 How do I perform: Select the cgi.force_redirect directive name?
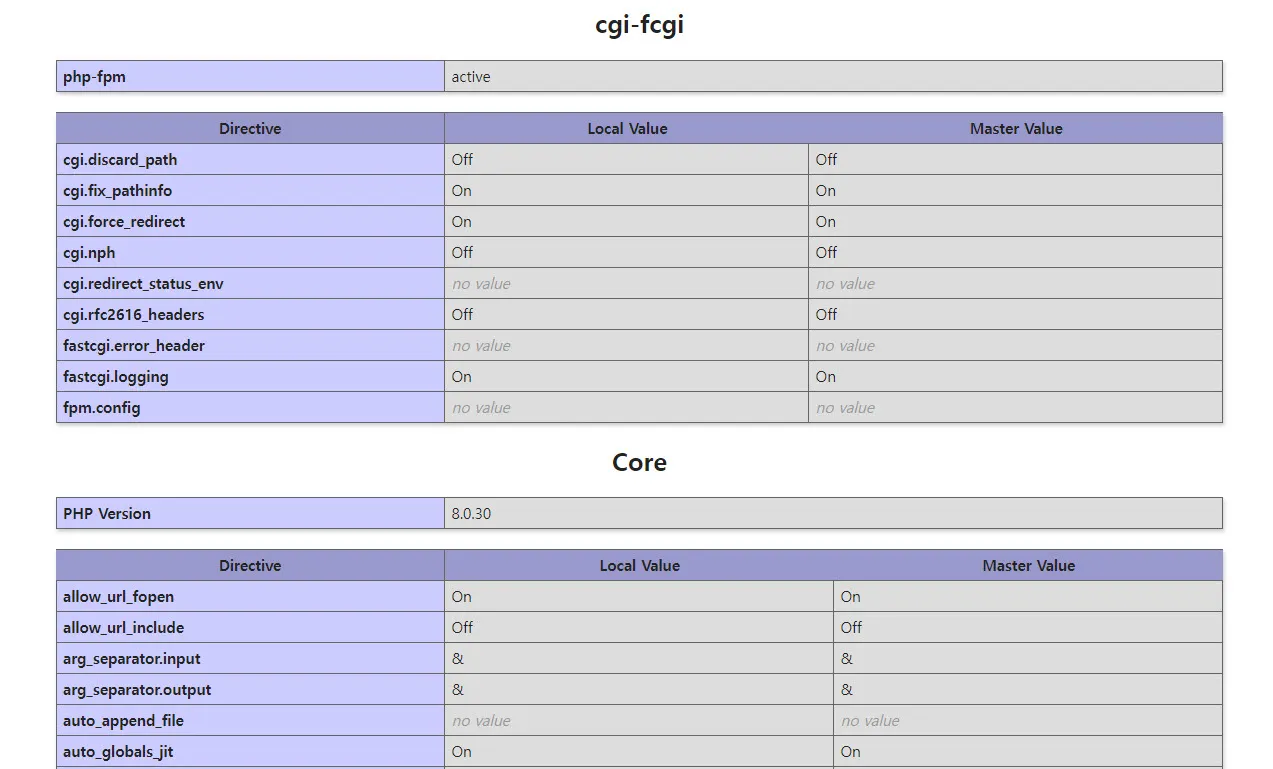tap(124, 222)
